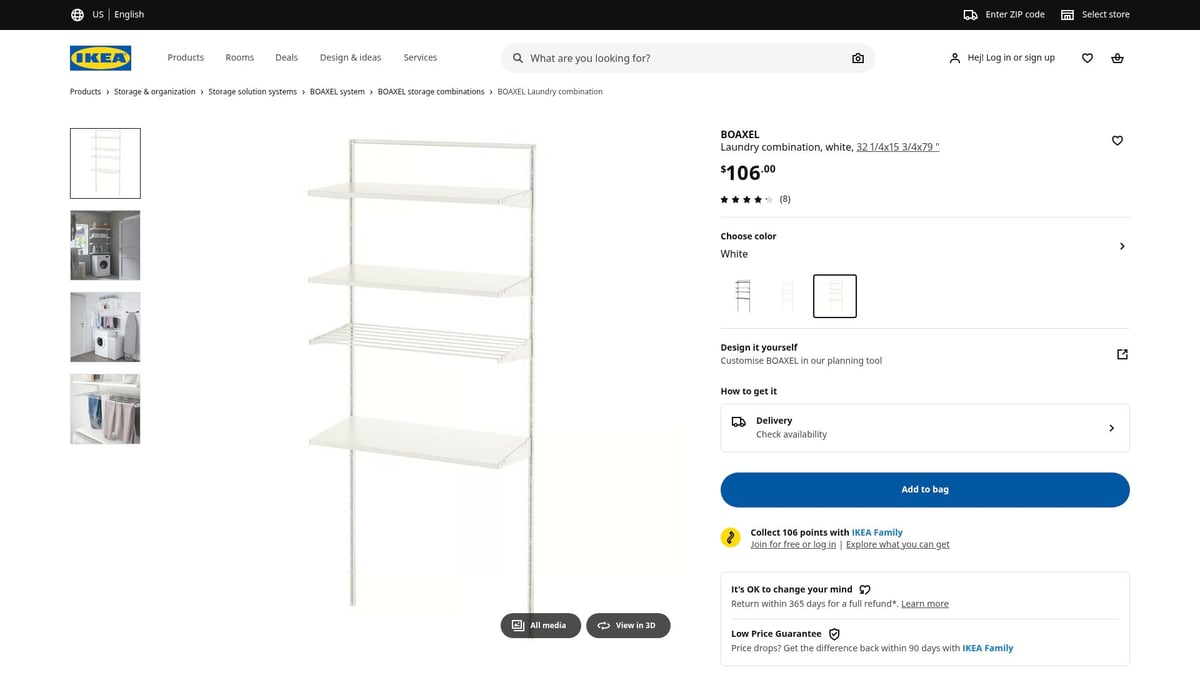Select the second variant swatch thumbnail
The height and width of the screenshot is (675, 1200).
point(788,295)
